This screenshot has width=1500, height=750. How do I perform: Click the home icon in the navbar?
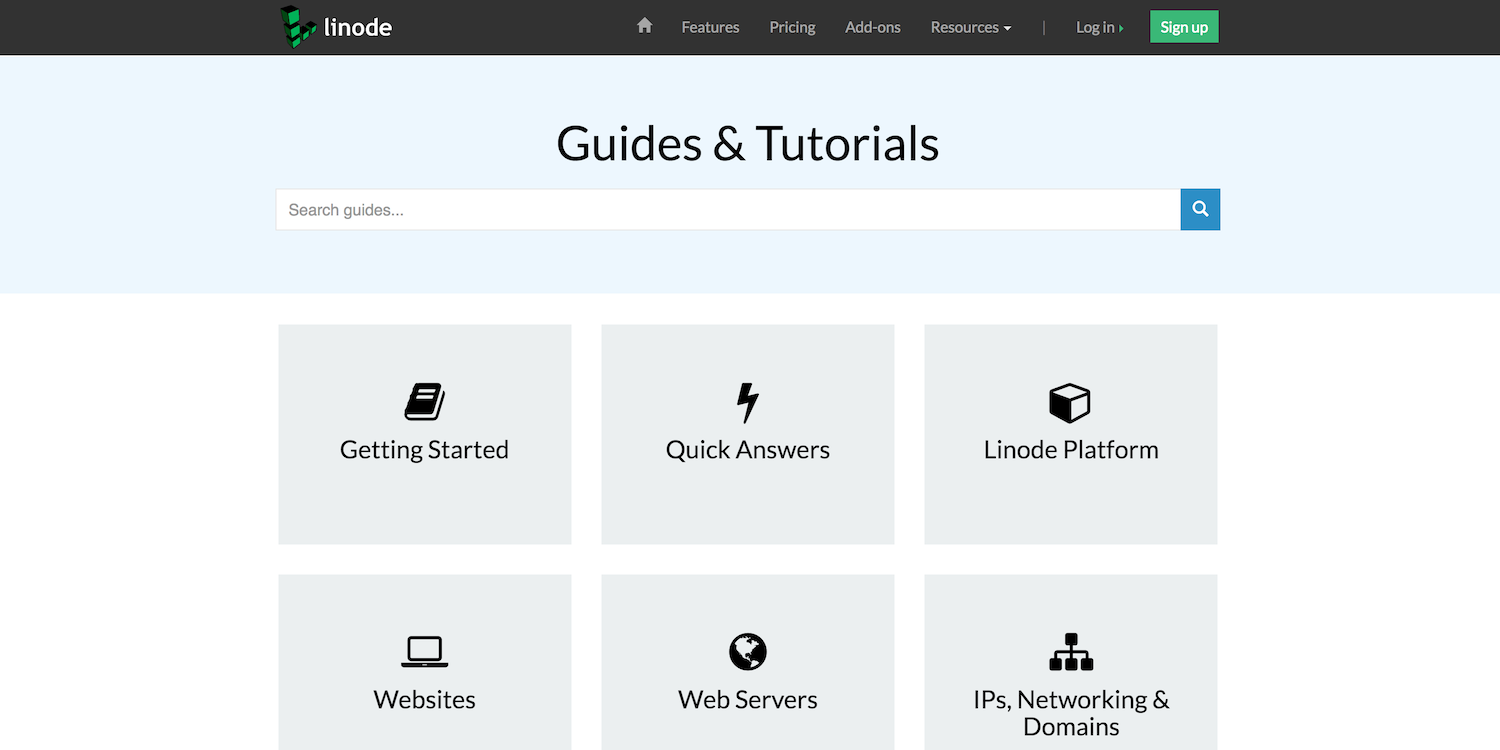pyautogui.click(x=643, y=26)
